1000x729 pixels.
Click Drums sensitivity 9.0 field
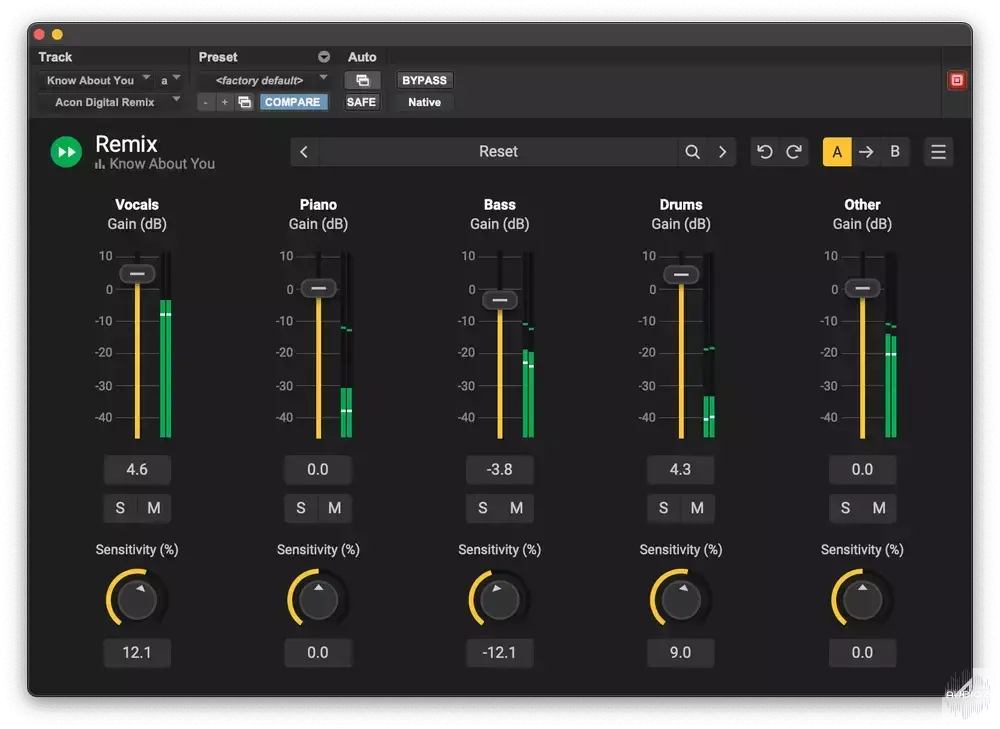681,652
